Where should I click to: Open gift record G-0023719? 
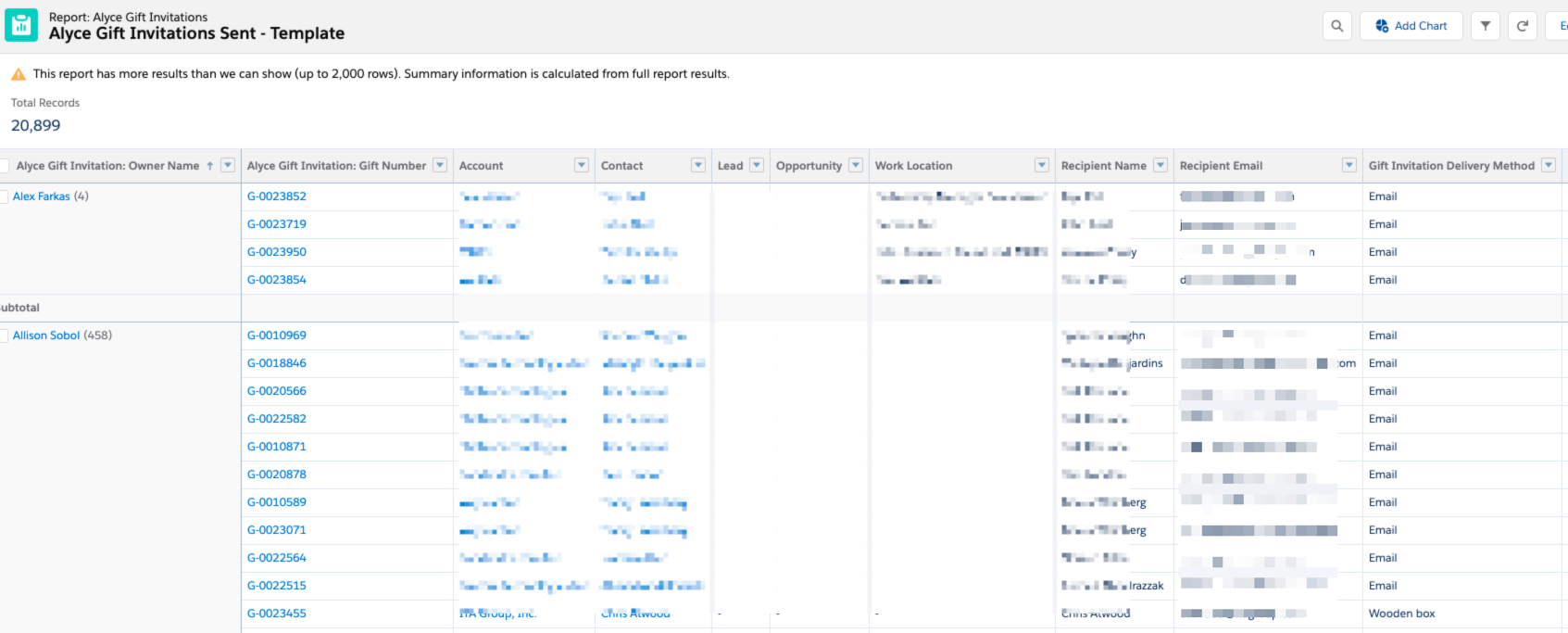(277, 224)
